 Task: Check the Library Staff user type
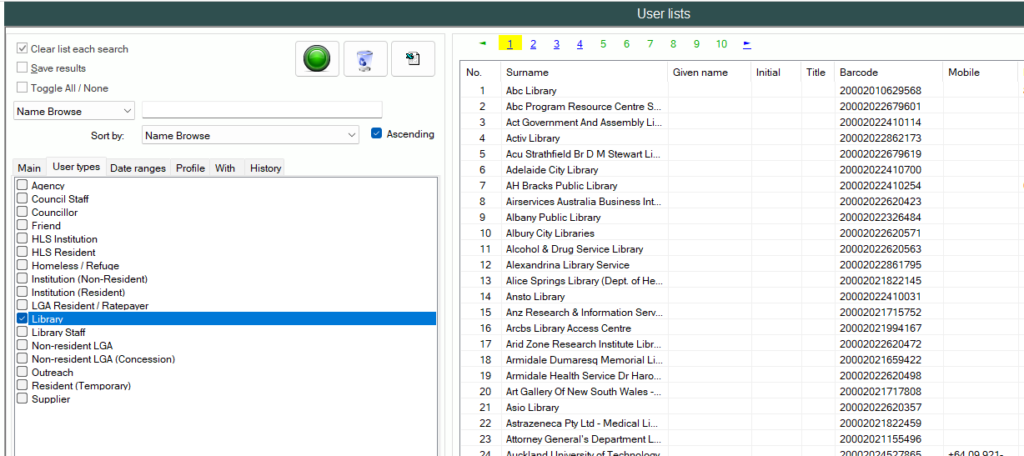click(22, 332)
